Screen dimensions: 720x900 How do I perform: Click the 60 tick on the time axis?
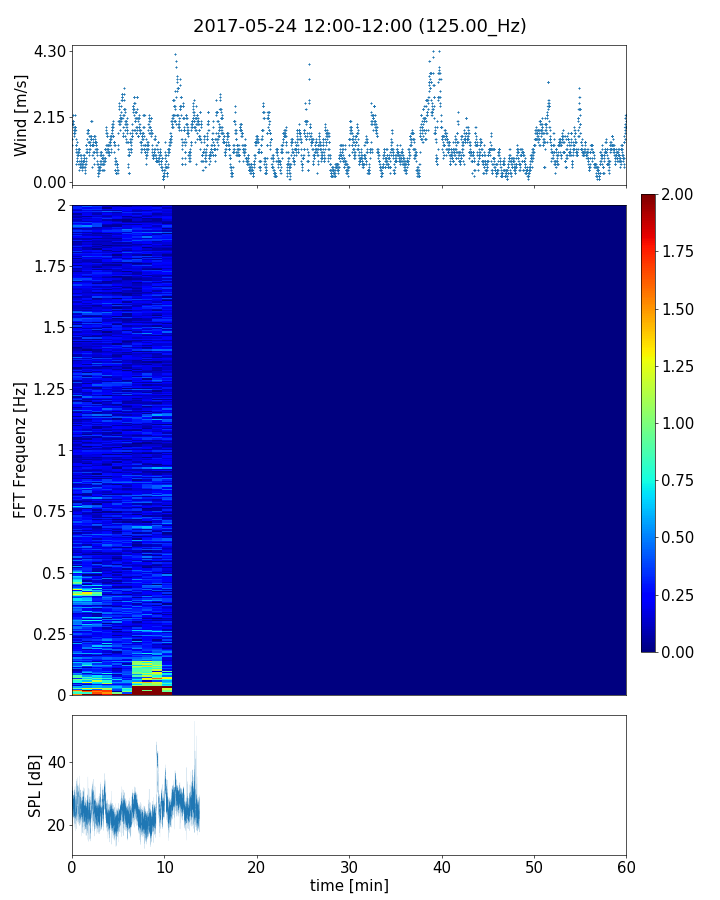pyautogui.click(x=626, y=864)
